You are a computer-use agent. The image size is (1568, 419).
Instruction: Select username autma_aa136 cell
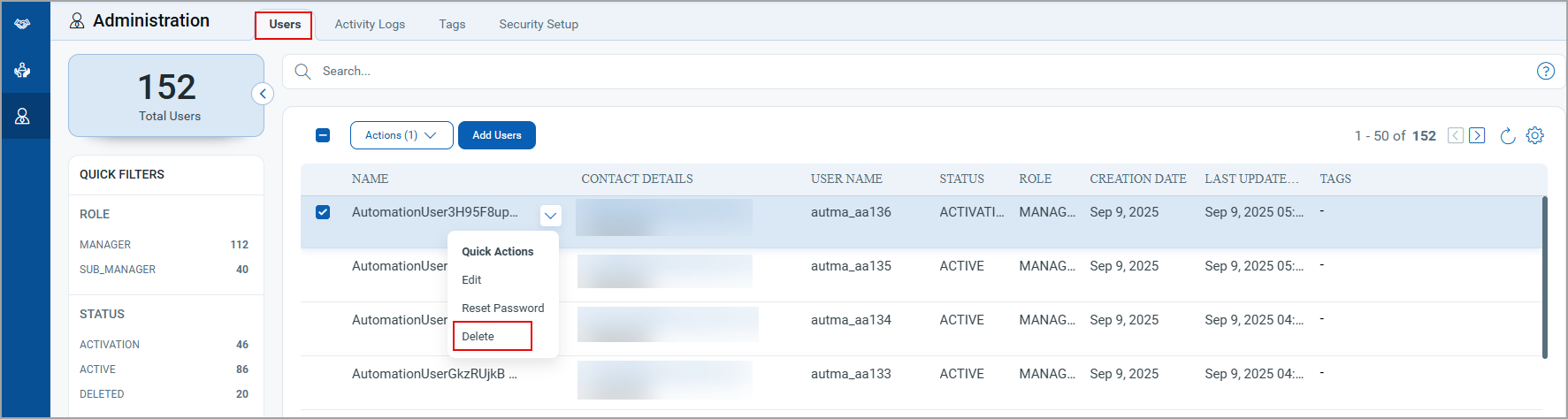851,212
